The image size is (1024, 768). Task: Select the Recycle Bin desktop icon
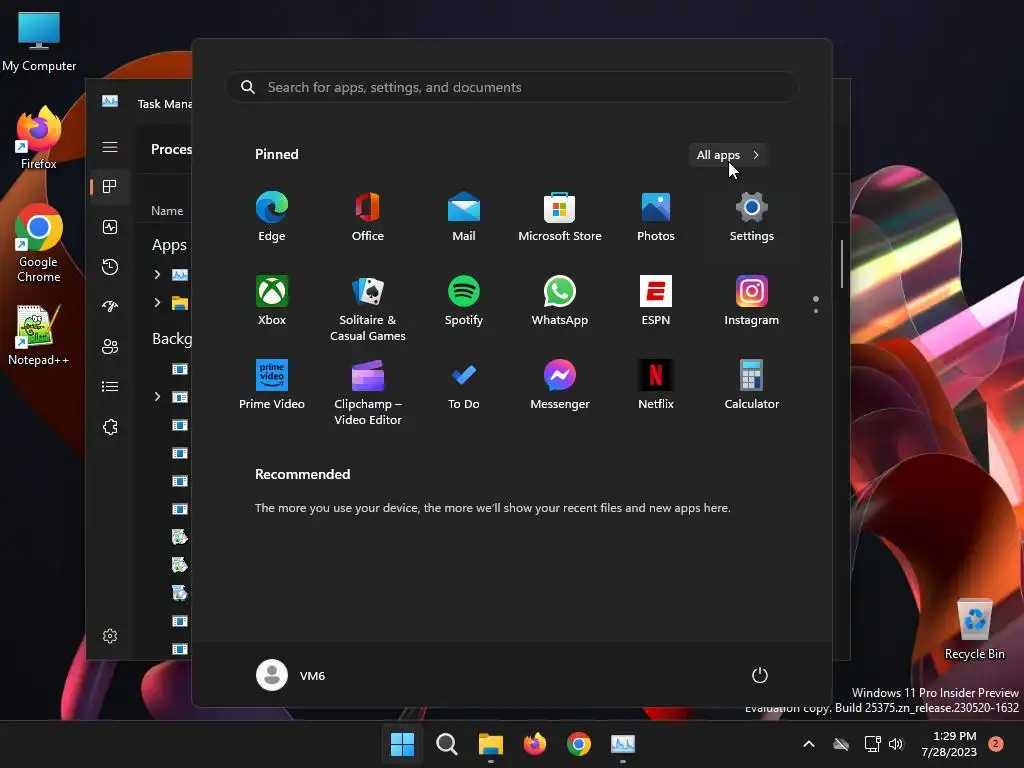974,630
